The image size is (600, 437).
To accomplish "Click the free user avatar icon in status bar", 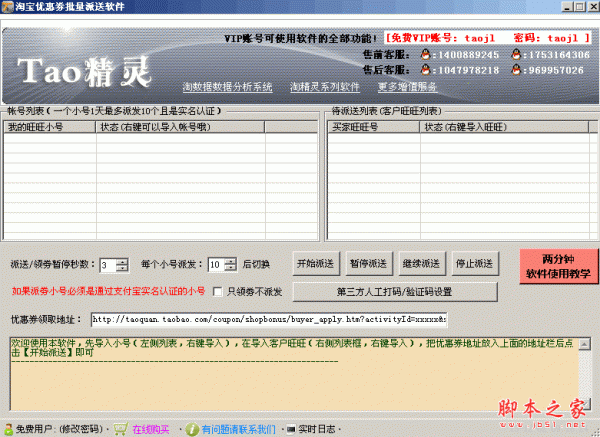I will [x=8, y=429].
